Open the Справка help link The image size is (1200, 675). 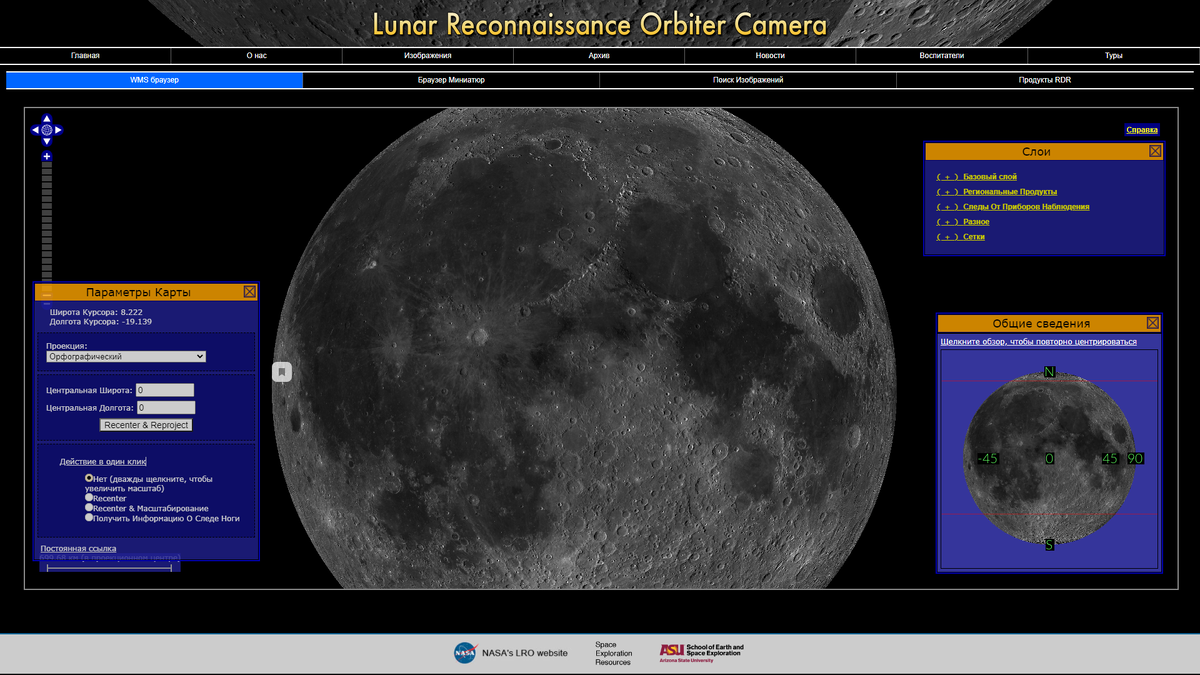click(x=1142, y=130)
